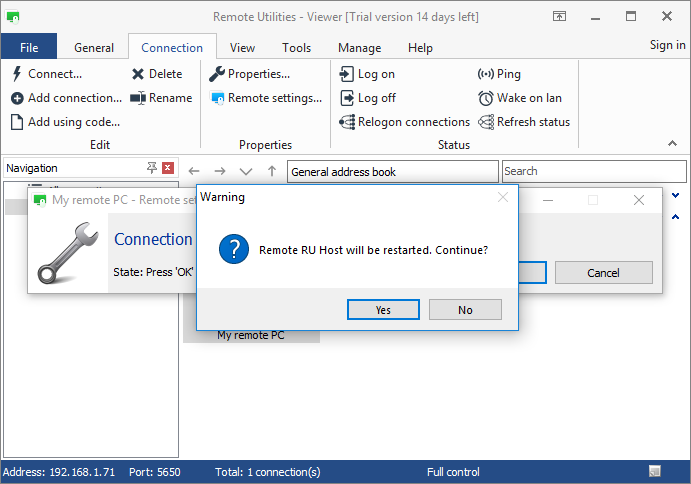Click No in Warning dialog
The width and height of the screenshot is (691, 484).
(465, 310)
